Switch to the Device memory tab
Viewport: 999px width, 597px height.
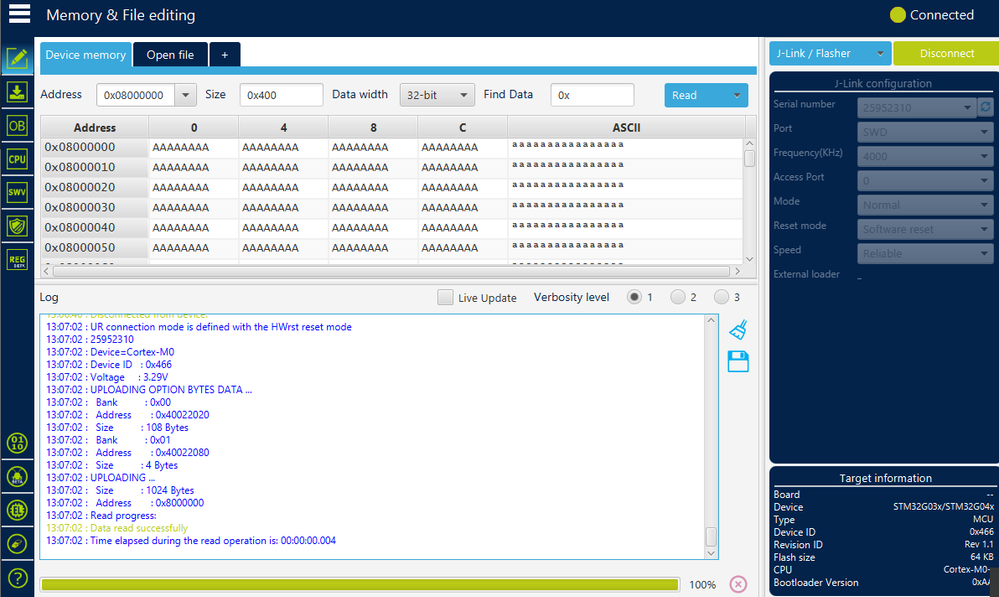tap(85, 55)
